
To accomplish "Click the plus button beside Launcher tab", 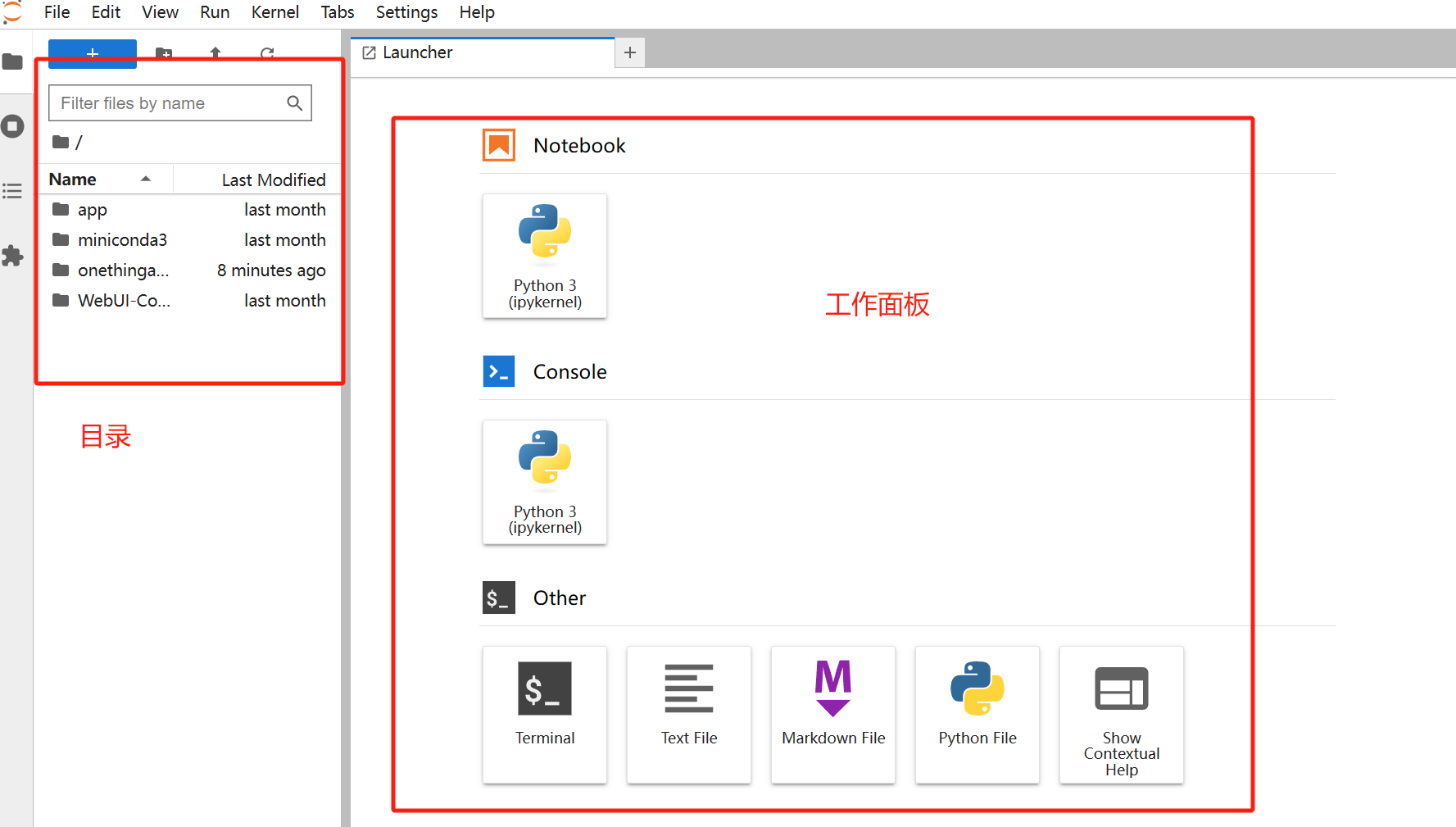I will click(x=630, y=52).
